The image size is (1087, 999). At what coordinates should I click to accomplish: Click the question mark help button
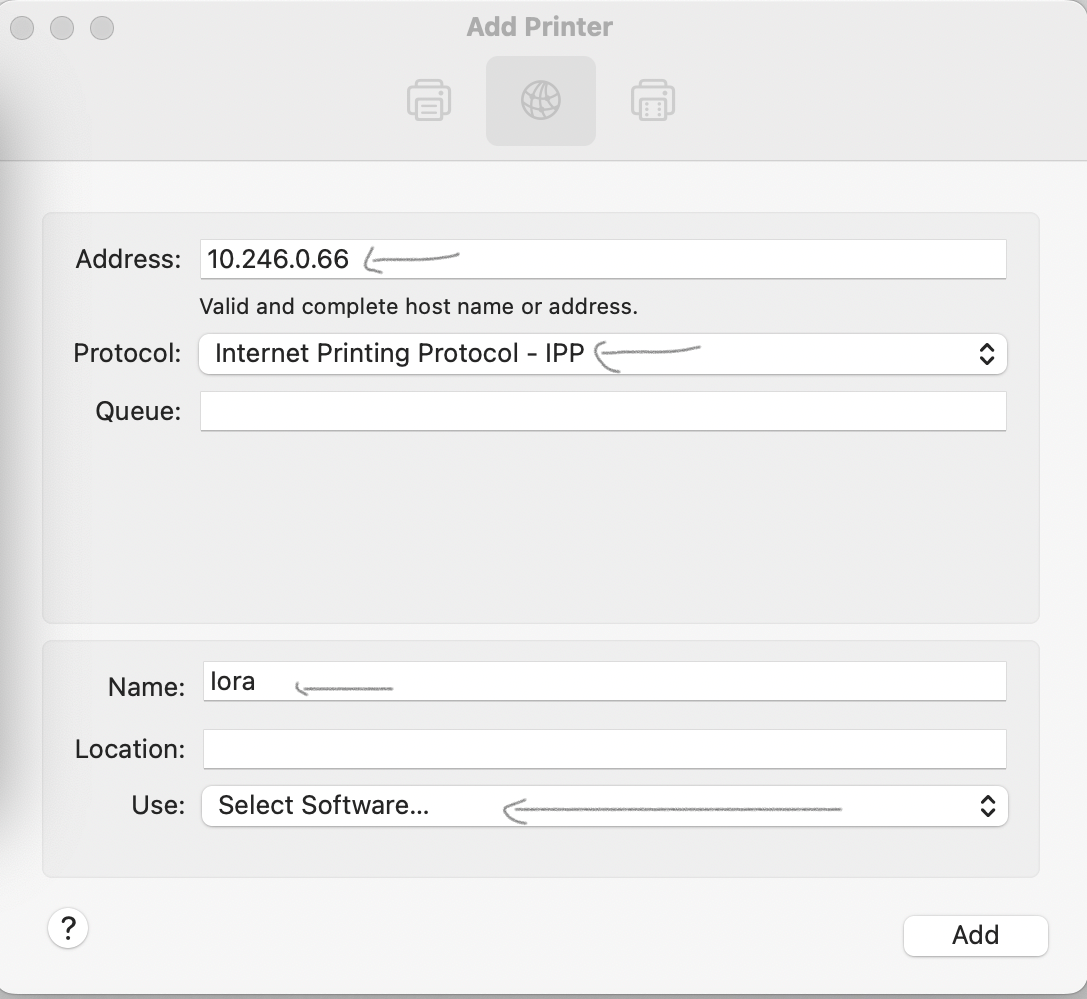click(x=68, y=928)
